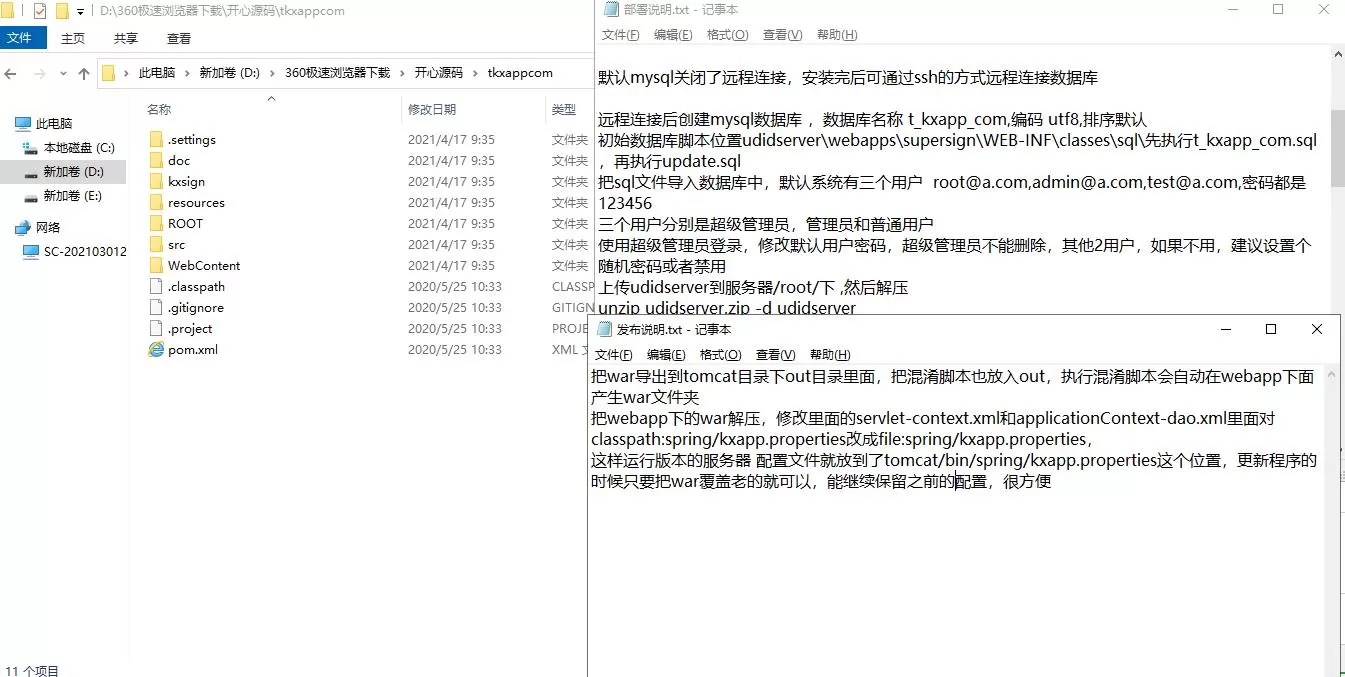
Task: Switch to the 主页 ribbon tab
Action: [73, 38]
